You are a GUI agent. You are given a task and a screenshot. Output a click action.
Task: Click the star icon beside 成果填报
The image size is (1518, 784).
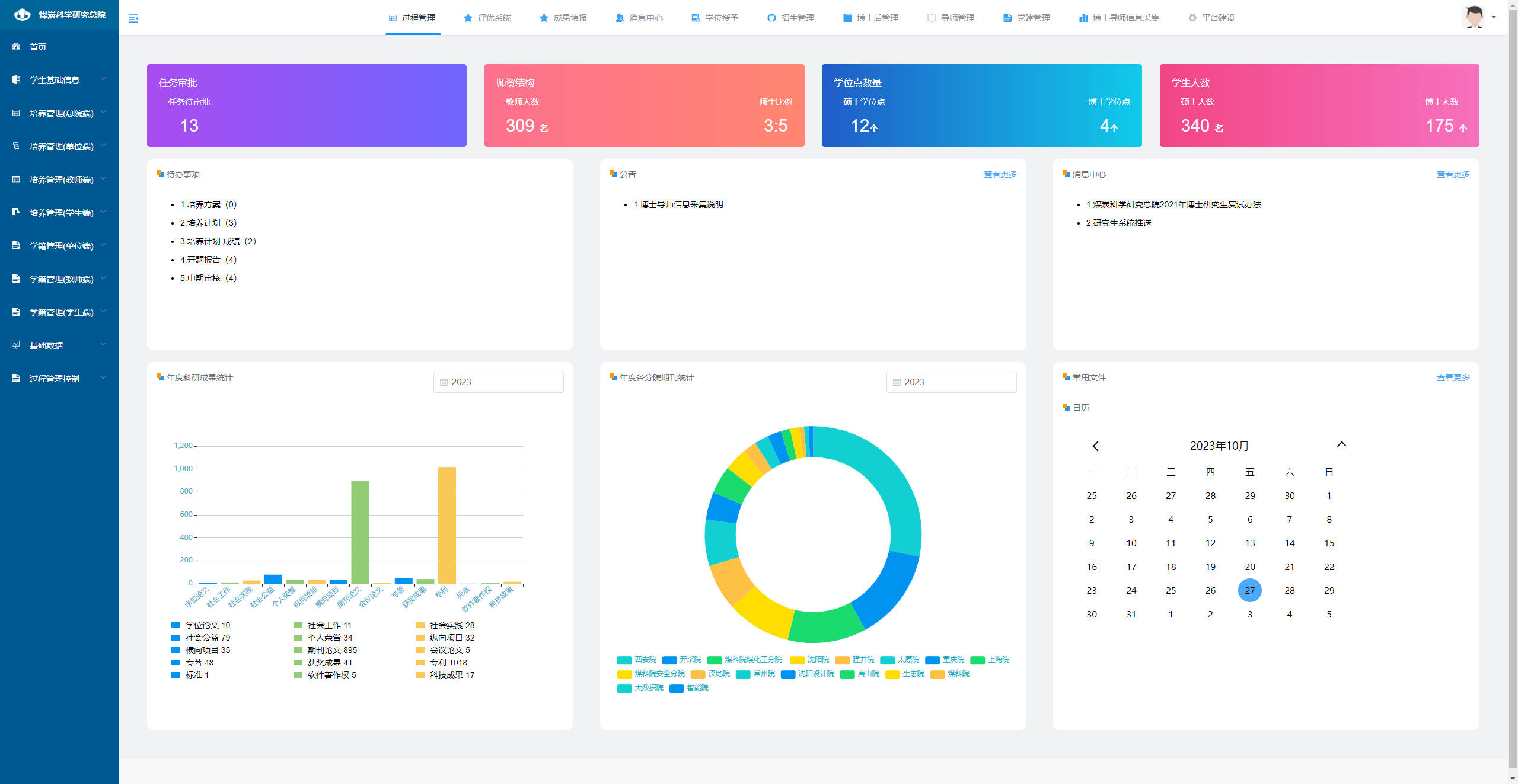pyautogui.click(x=544, y=18)
